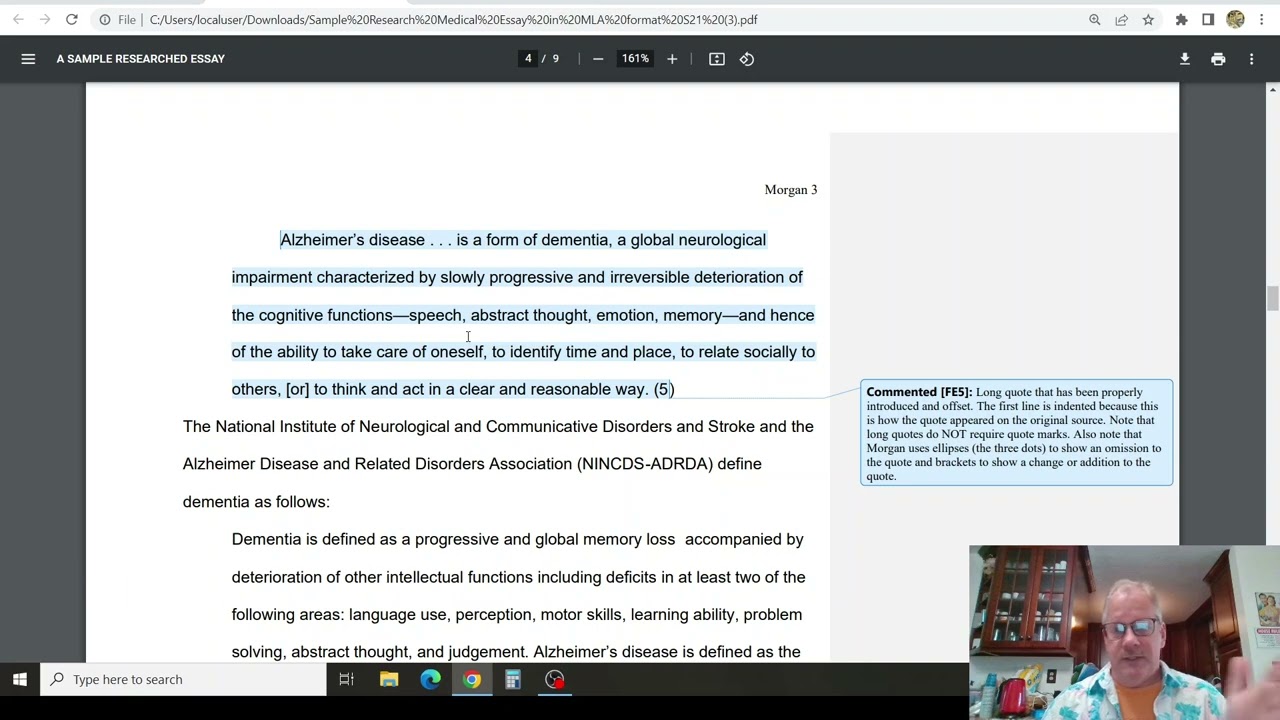Open the PDF sidebar menu icon
The height and width of the screenshot is (720, 1280).
pos(28,59)
